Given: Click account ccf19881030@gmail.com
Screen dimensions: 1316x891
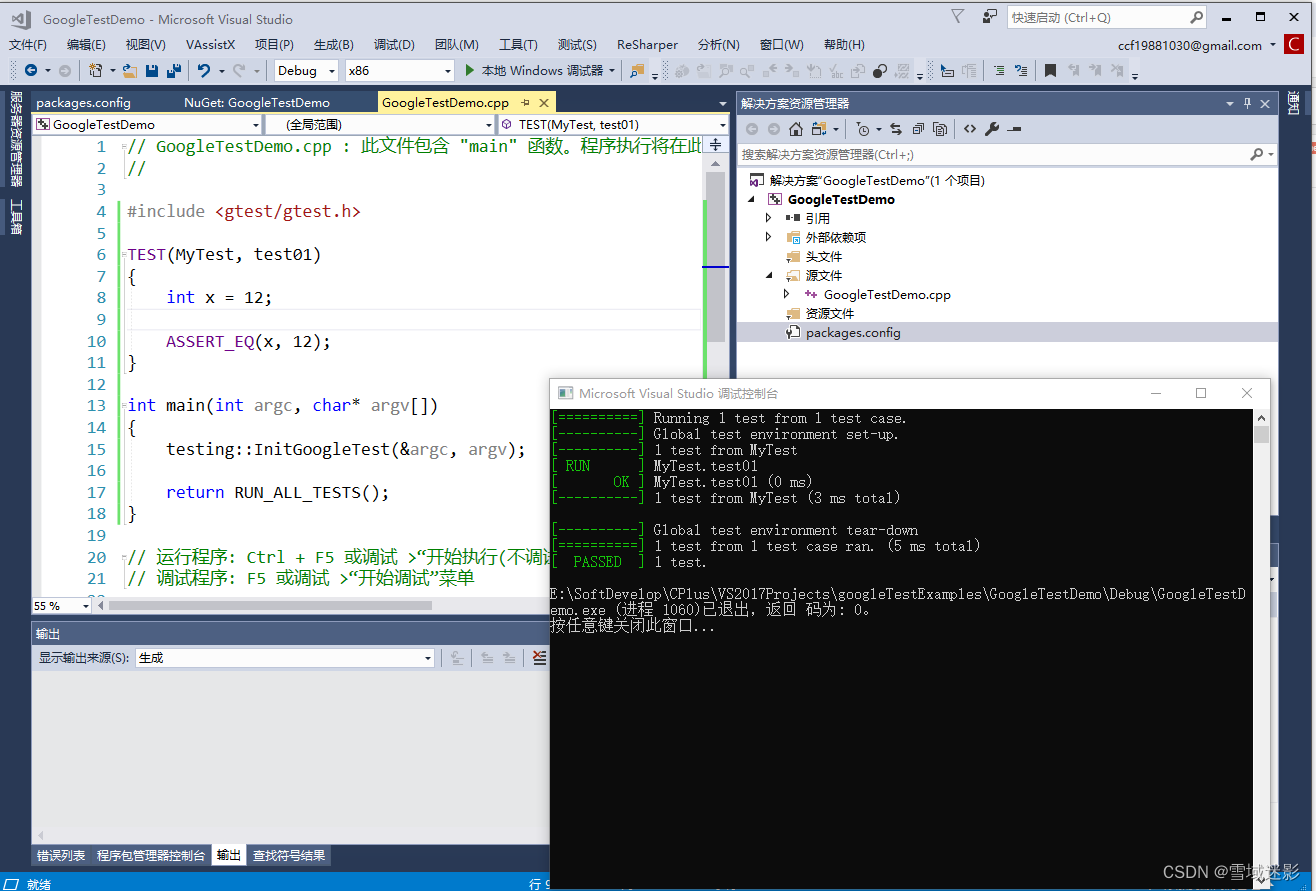Looking at the screenshot, I should click(x=1190, y=45).
